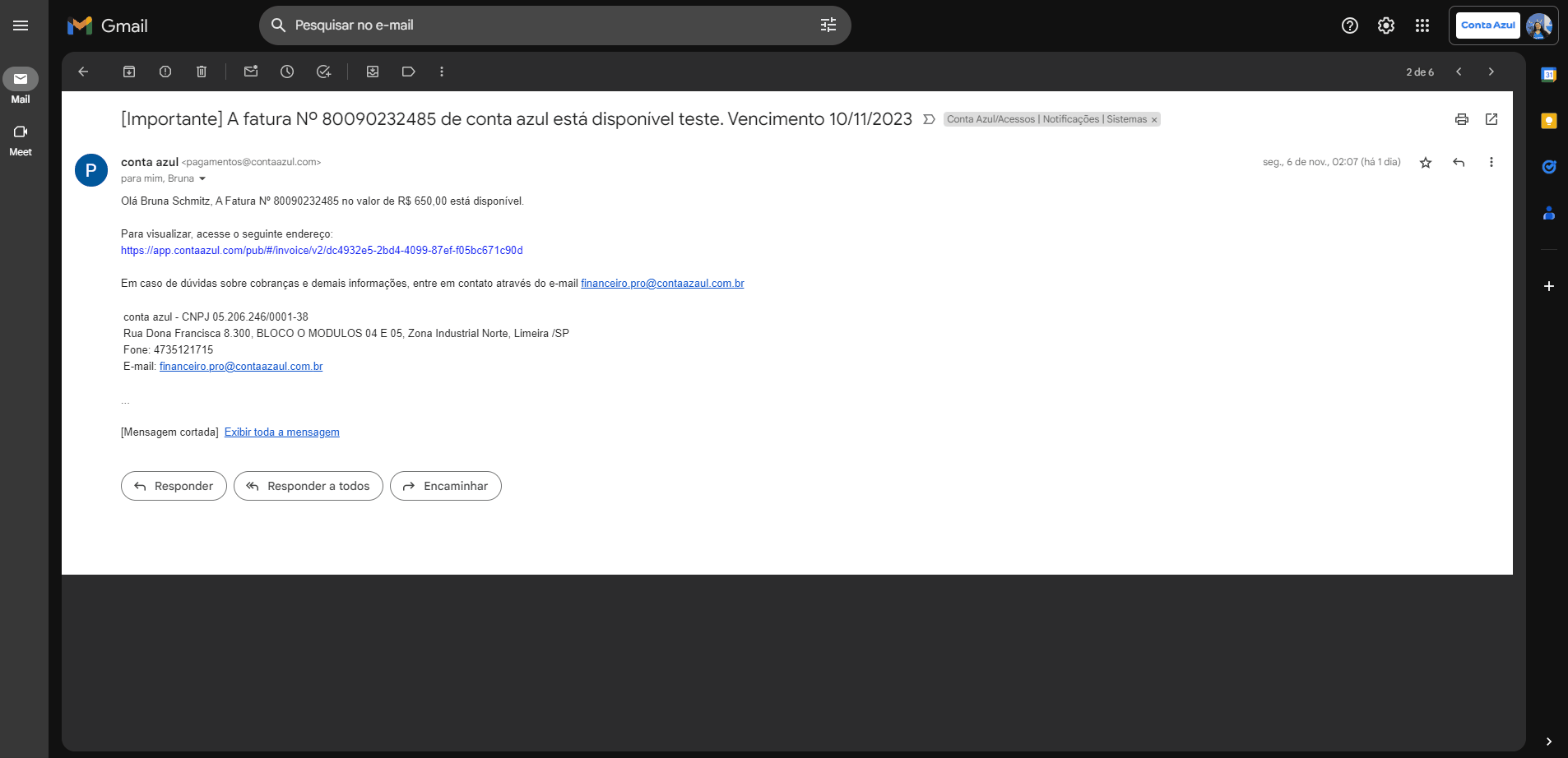This screenshot has width=1568, height=758.
Task: Open the Gmail main menu hamburger
Action: pos(21,25)
